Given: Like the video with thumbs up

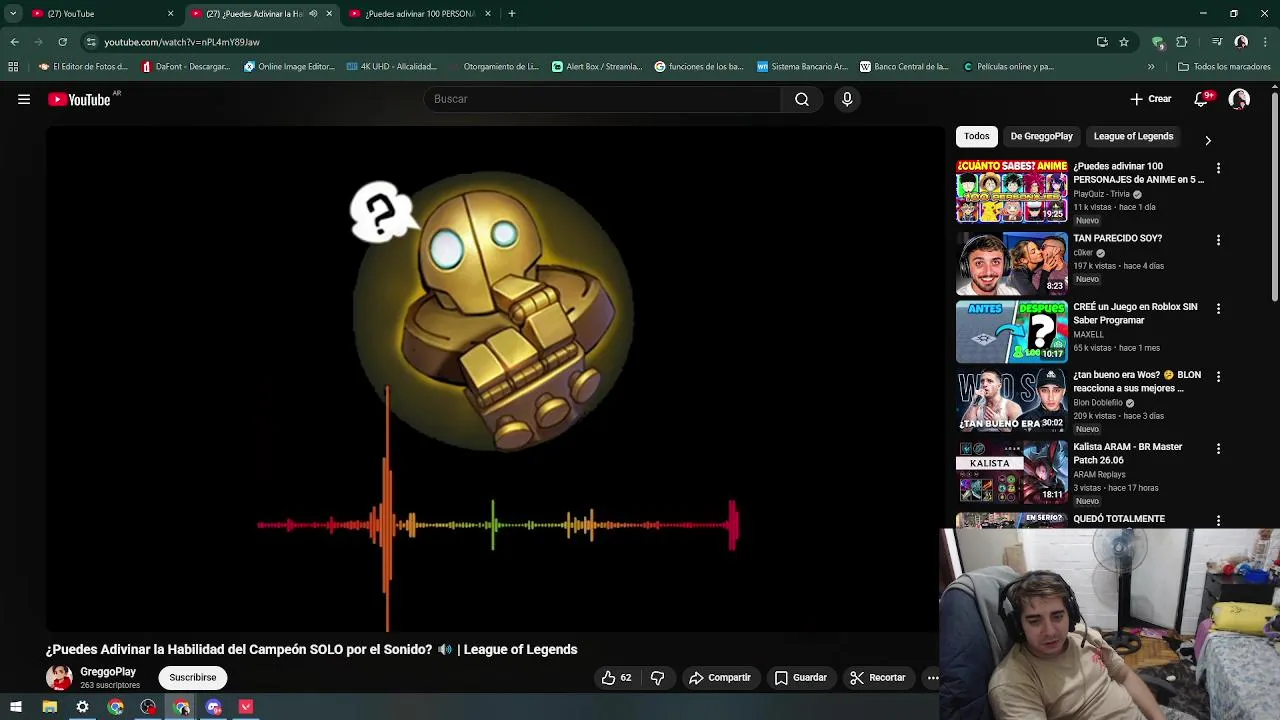Looking at the screenshot, I should pos(616,677).
